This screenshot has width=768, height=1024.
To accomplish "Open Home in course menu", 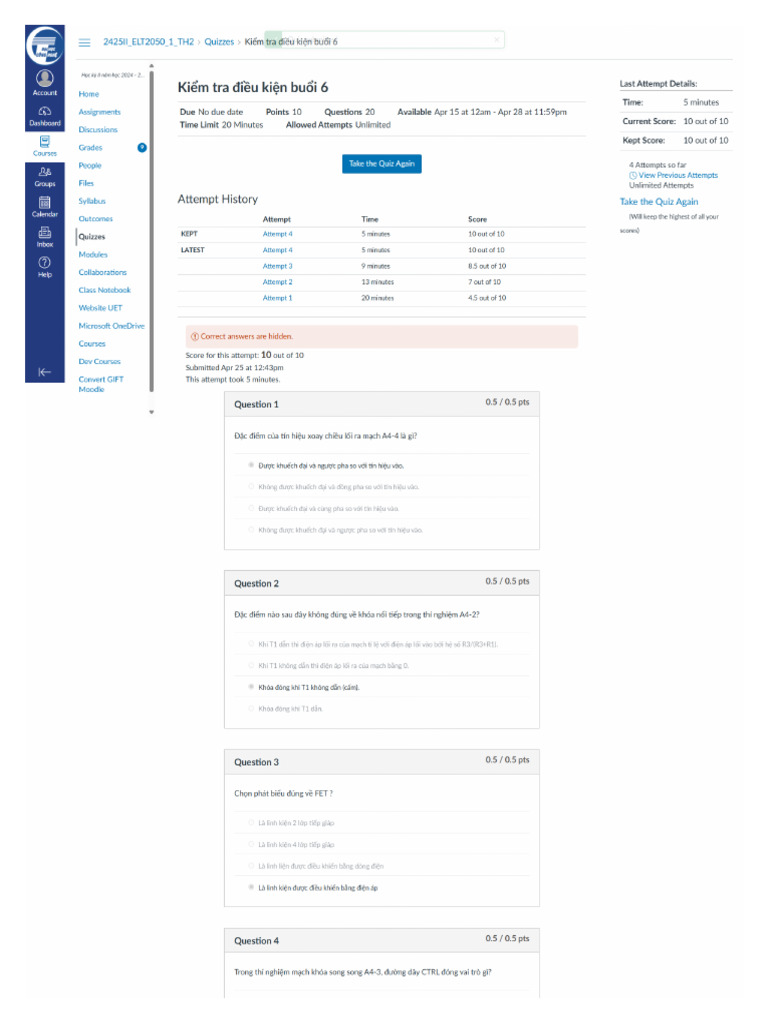I will (89, 94).
